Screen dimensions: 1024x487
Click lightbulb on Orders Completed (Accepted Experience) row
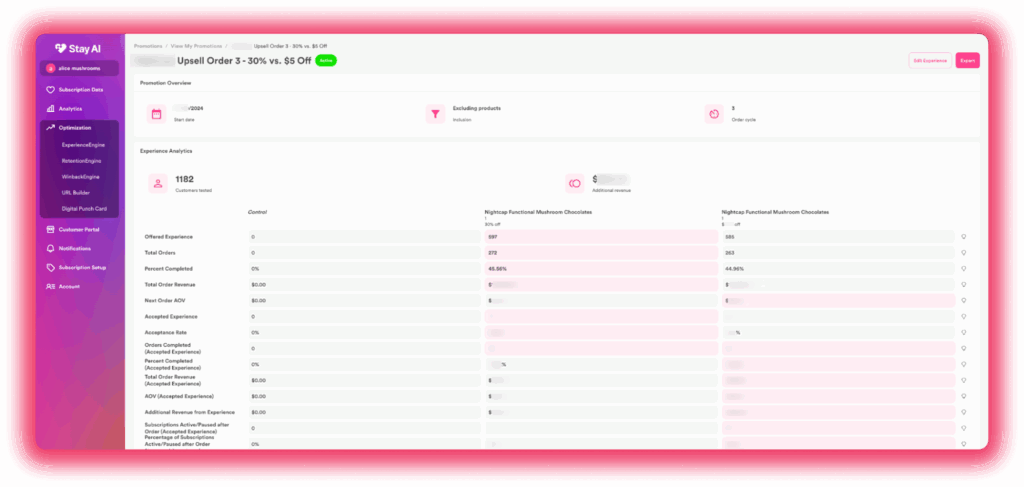[963, 349]
